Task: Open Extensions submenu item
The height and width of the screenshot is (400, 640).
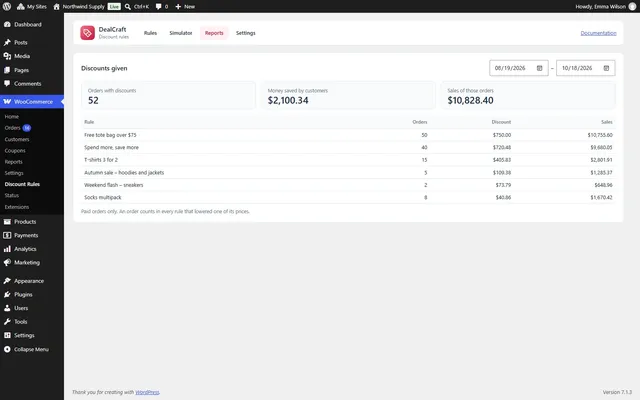Action: (17, 207)
